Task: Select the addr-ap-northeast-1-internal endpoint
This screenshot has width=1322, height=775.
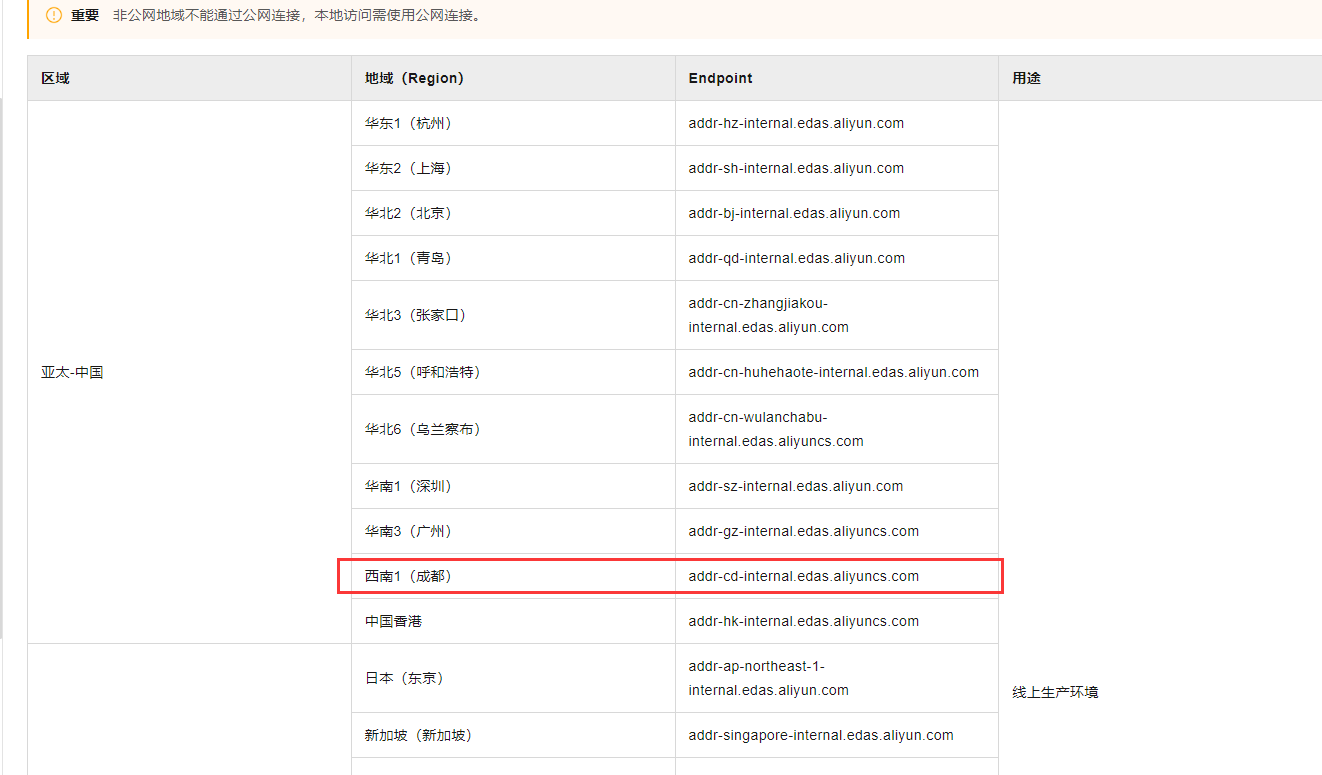Action: point(768,678)
